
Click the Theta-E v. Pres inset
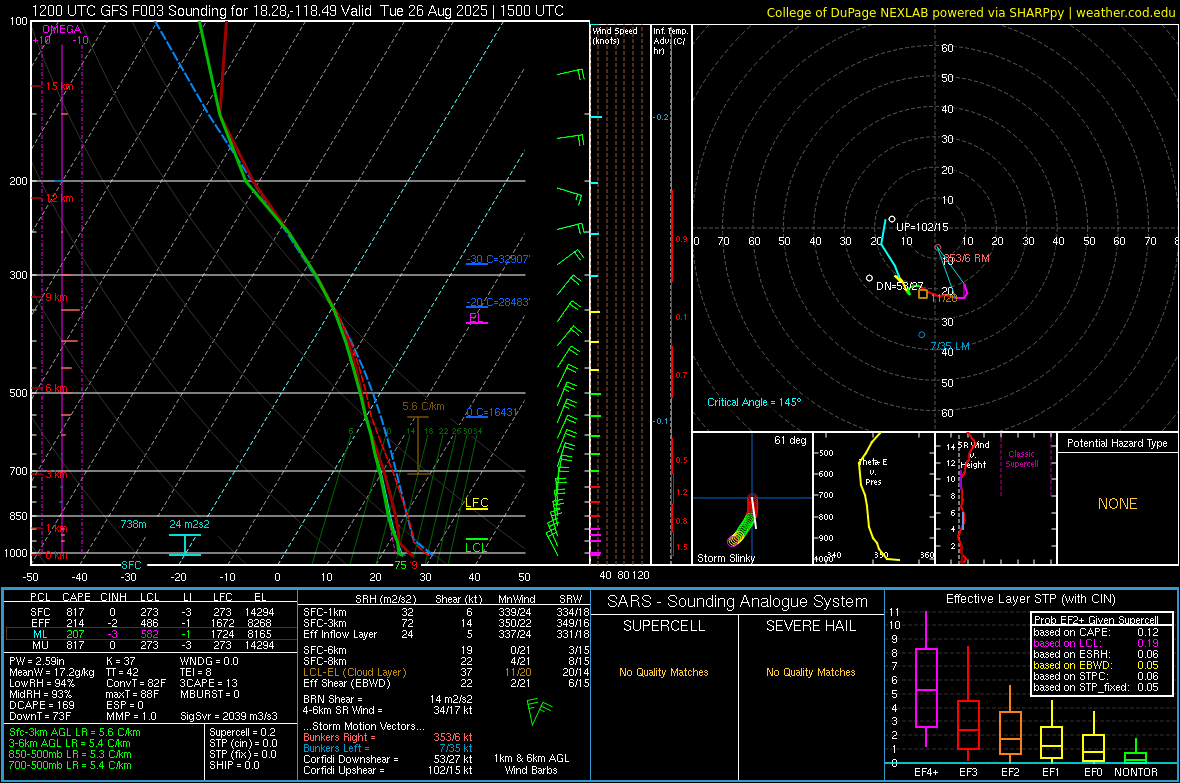(x=874, y=498)
